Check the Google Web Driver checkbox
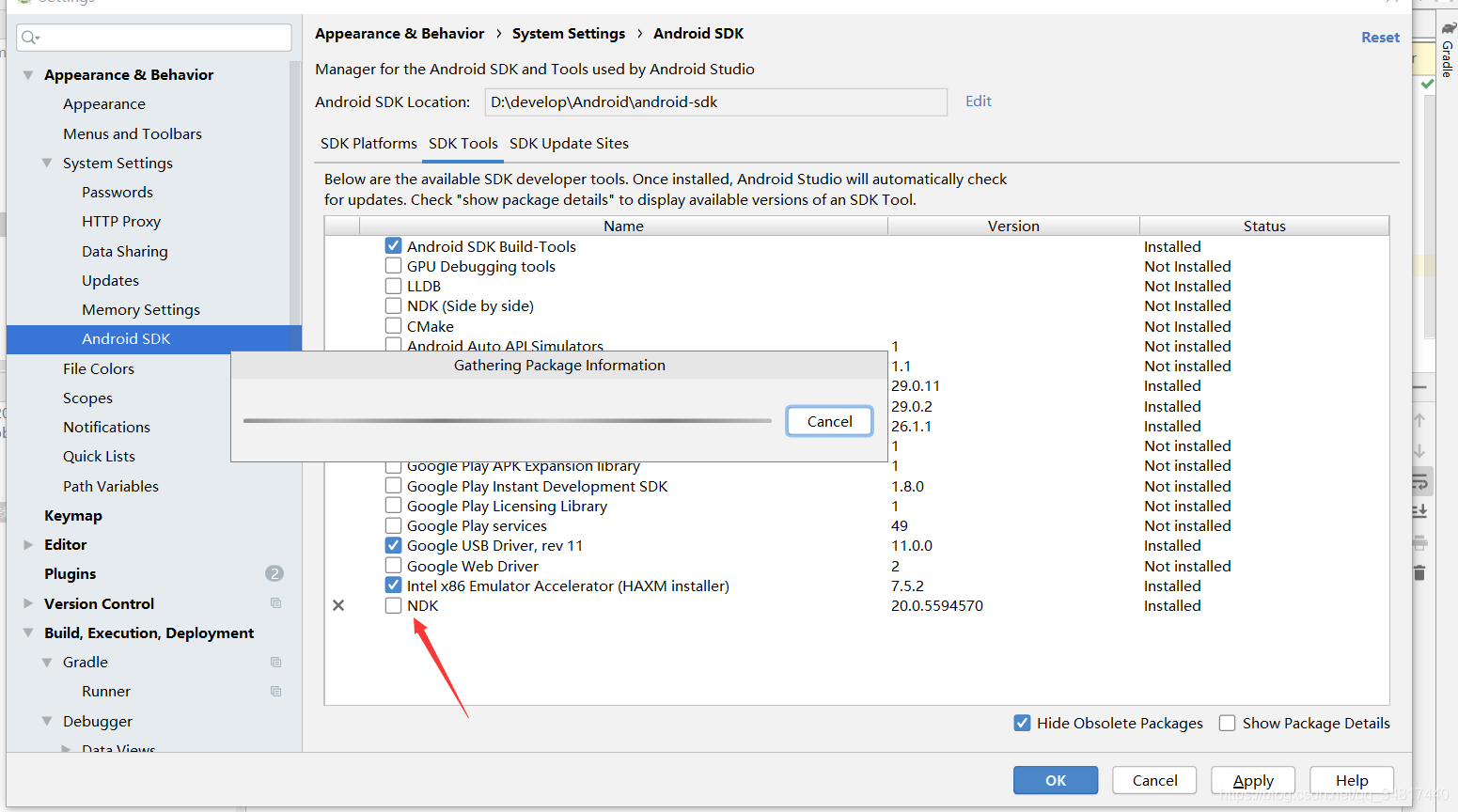Viewport: 1458px width, 812px height. pyautogui.click(x=393, y=566)
